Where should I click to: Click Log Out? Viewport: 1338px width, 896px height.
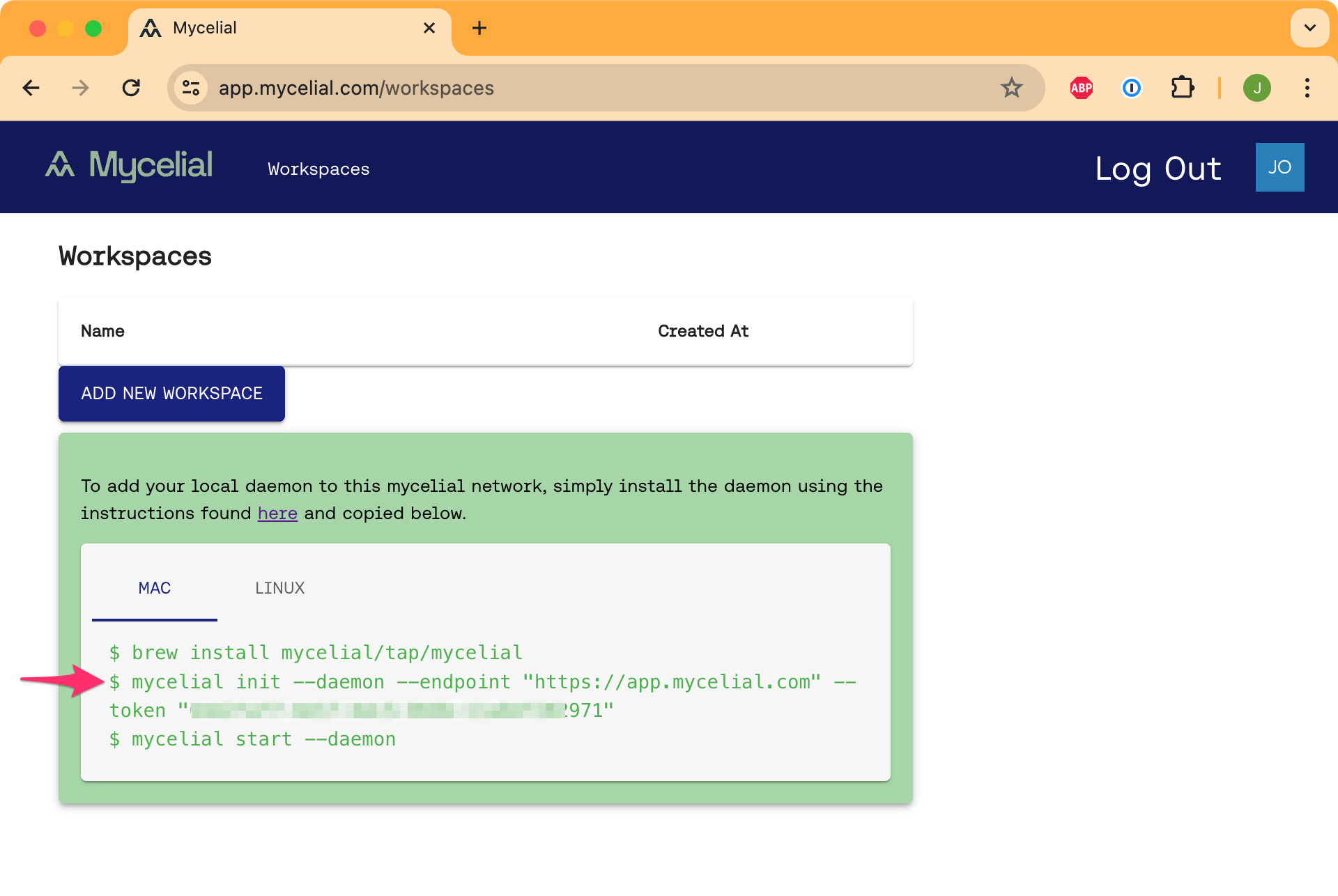click(x=1158, y=169)
